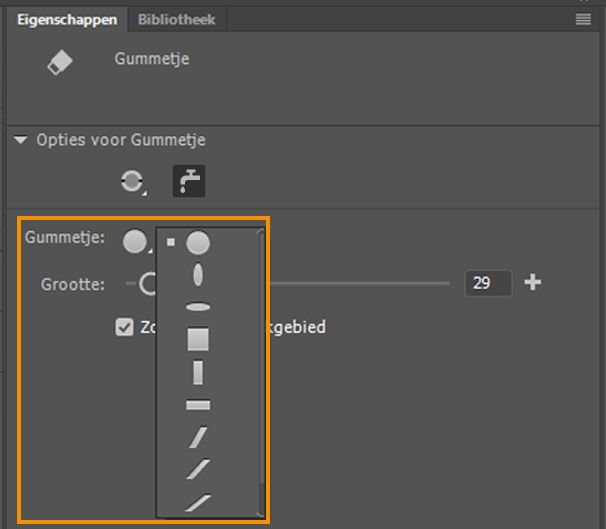The height and width of the screenshot is (529, 606).
Task: Choose the tall vertical oval eraser shape
Action: 198,274
